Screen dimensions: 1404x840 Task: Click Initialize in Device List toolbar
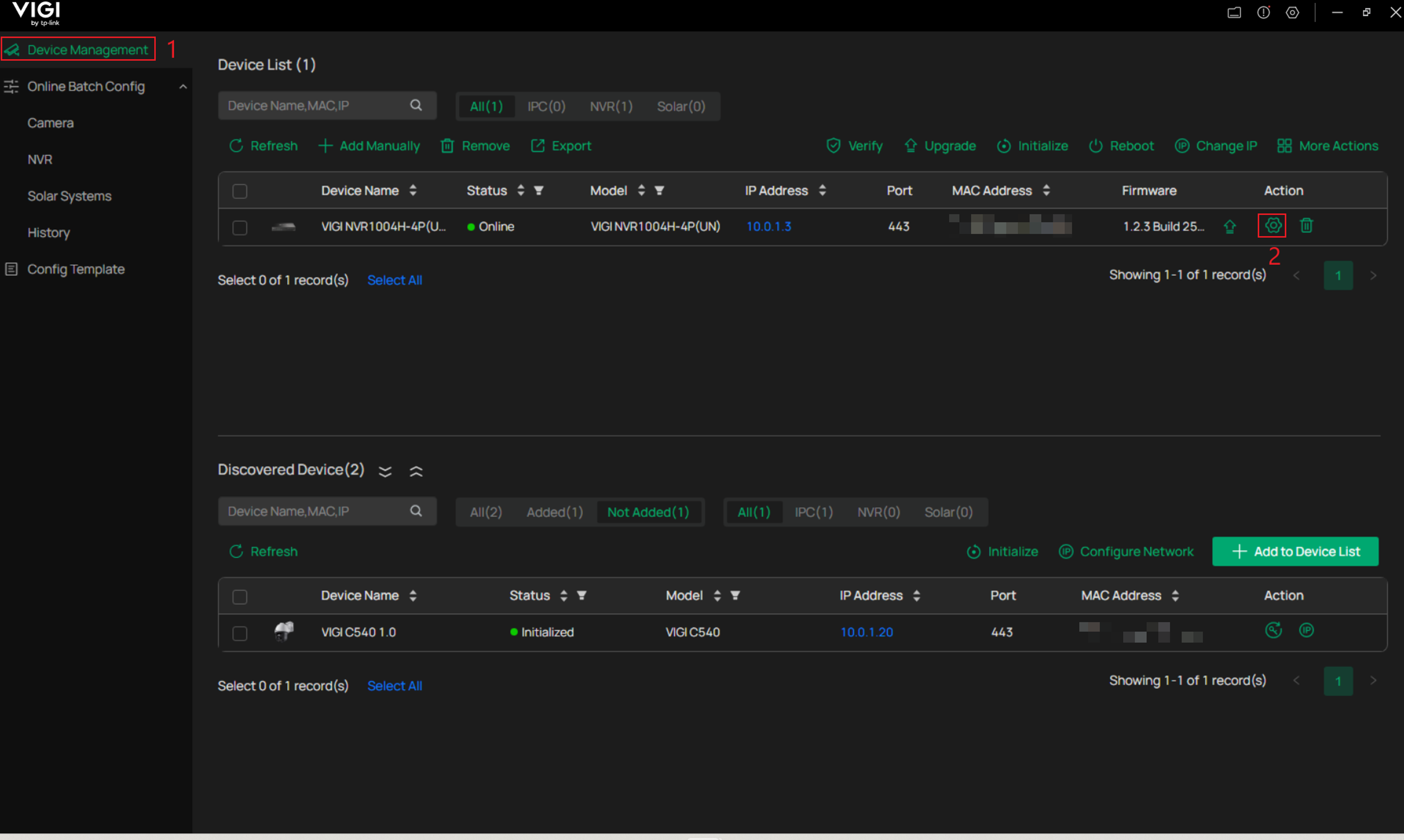pos(1033,146)
